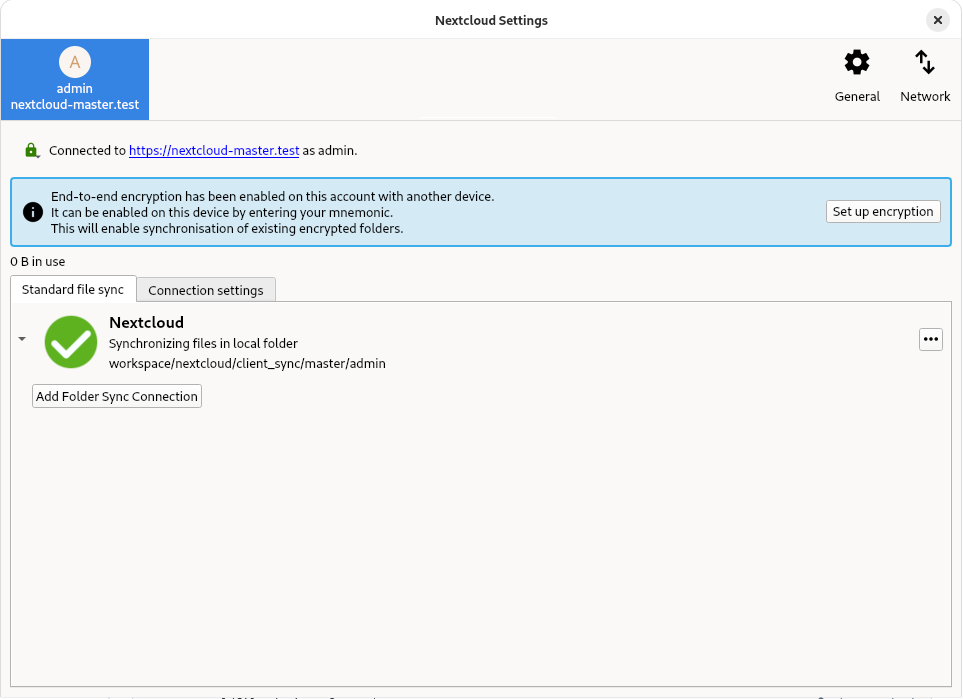Click the local folder path text

[247, 363]
